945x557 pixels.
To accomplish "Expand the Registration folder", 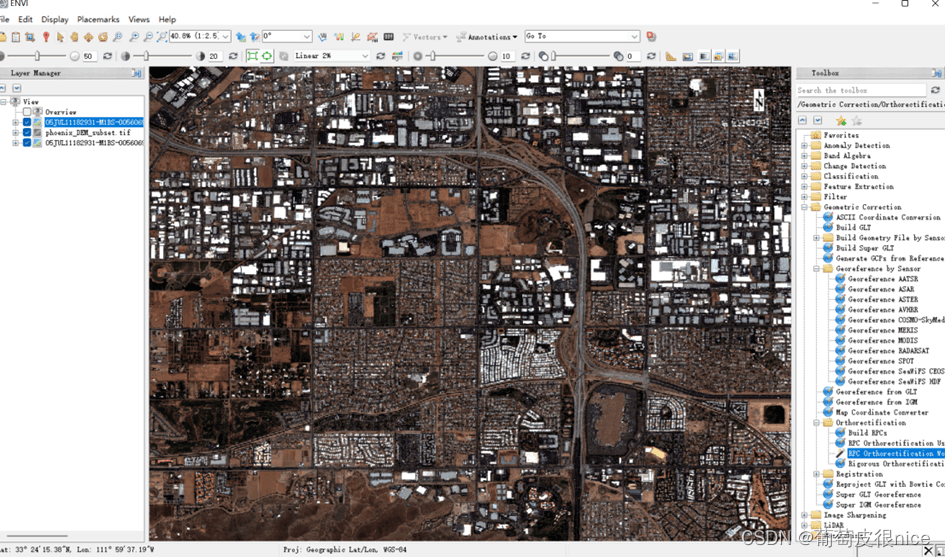I will pos(817,474).
